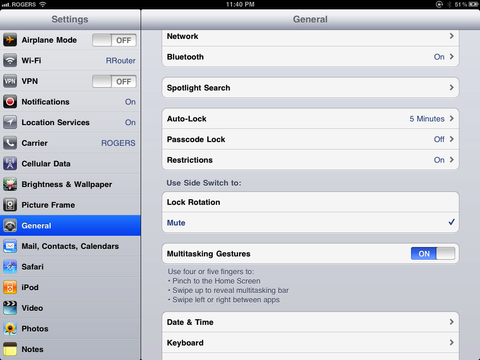Open Picture Frame in sidebar

pos(70,205)
